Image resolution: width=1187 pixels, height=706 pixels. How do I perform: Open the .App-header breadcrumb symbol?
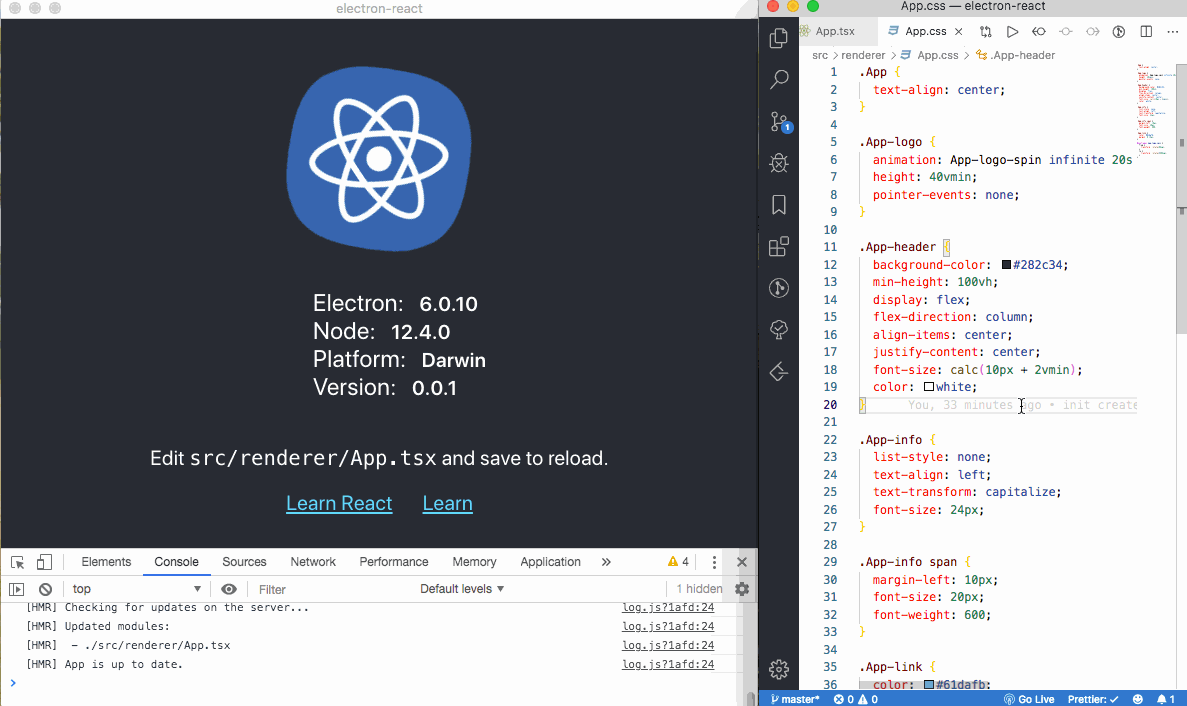[x=1015, y=55]
